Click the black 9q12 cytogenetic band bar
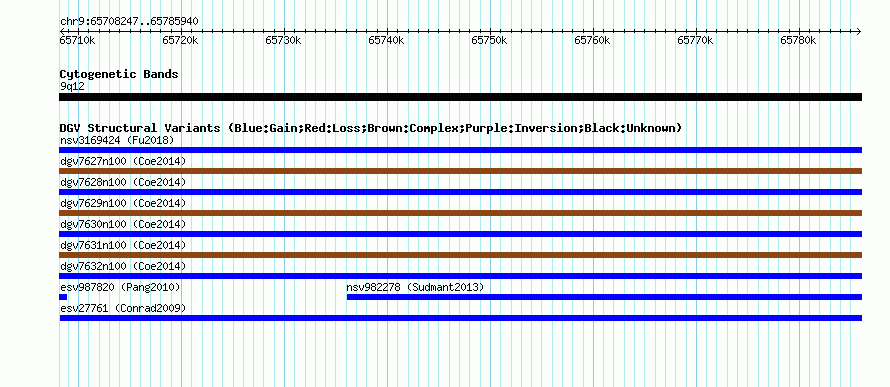Screen dimensions: 890x387 tap(460, 97)
